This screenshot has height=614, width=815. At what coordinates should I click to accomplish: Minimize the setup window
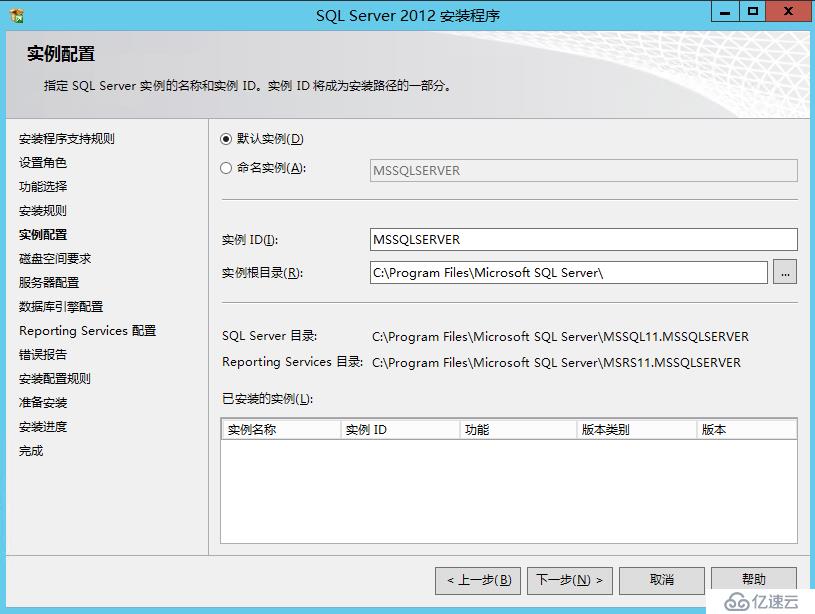(x=725, y=11)
